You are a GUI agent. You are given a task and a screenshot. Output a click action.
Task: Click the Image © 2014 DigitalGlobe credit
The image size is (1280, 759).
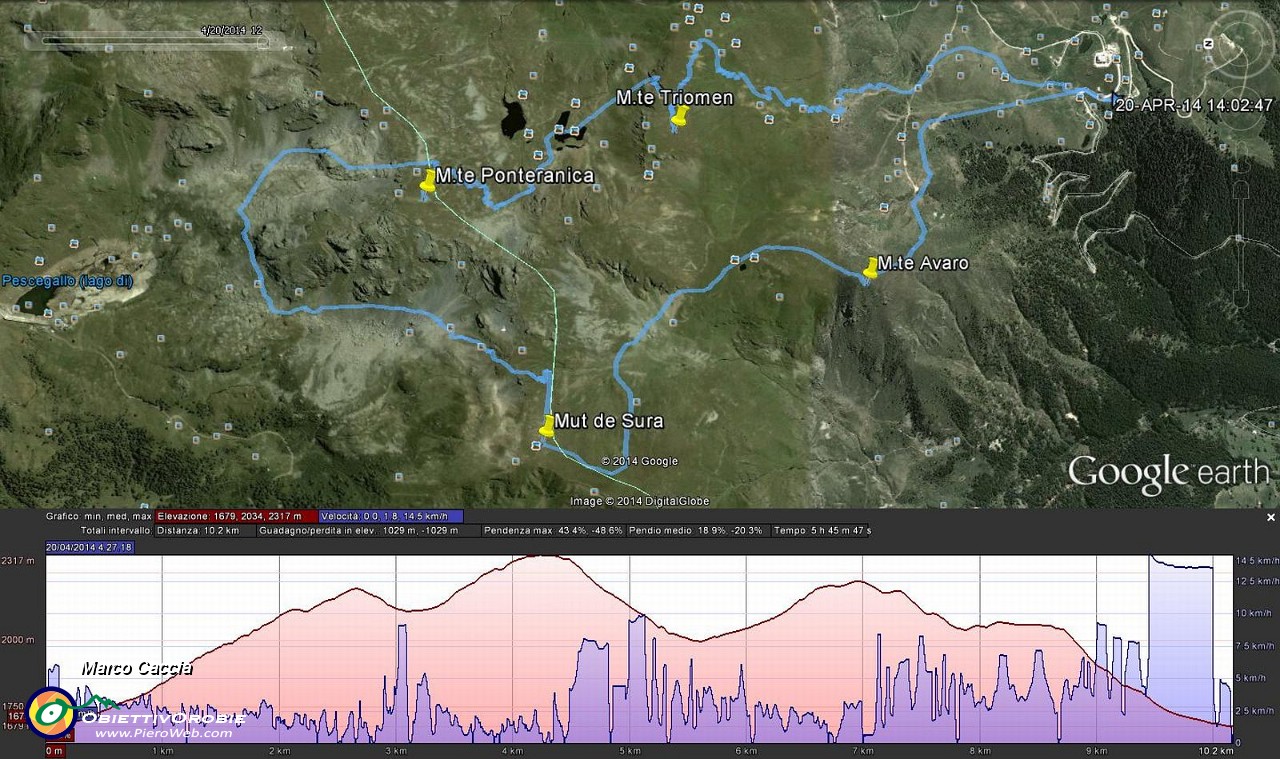[x=639, y=501]
